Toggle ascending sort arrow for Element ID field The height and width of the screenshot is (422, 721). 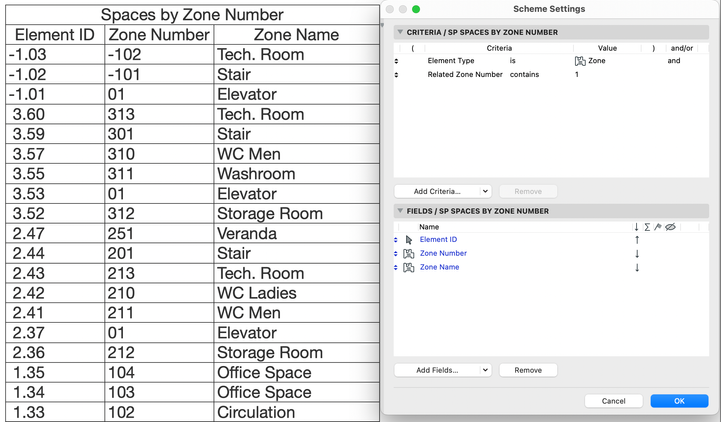tap(637, 240)
